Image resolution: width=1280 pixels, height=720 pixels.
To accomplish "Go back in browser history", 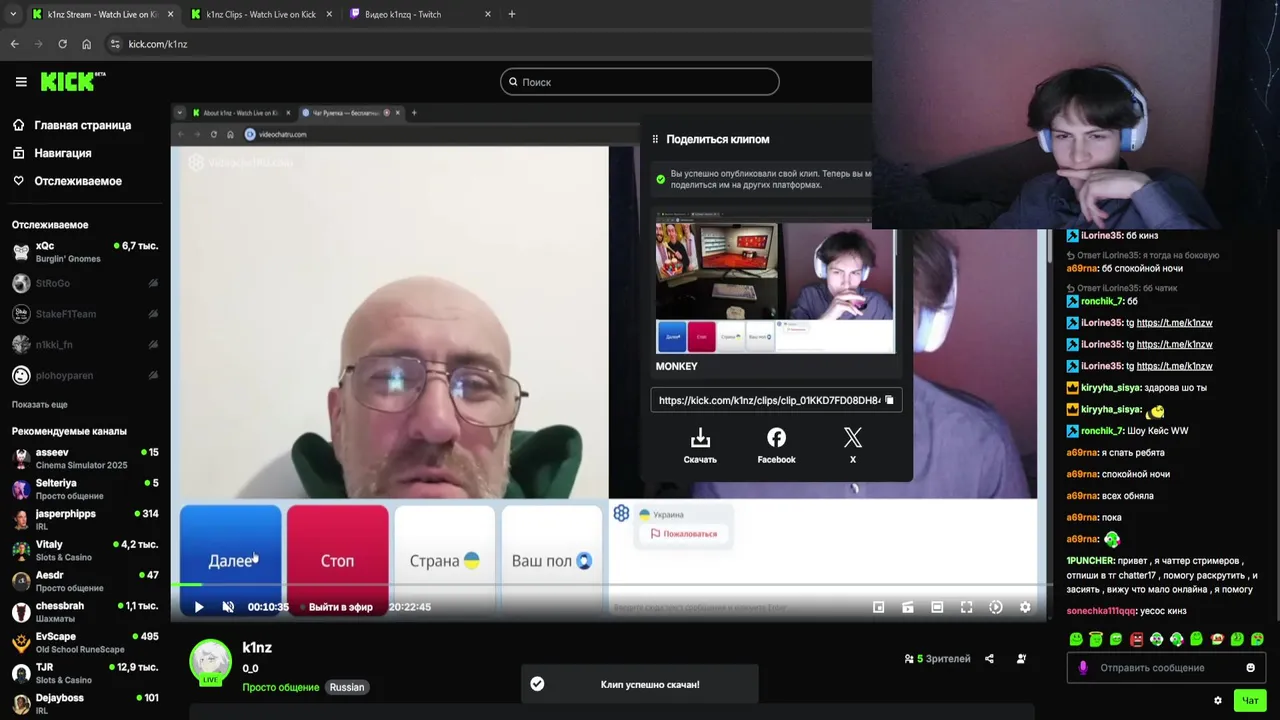I will pos(14,44).
